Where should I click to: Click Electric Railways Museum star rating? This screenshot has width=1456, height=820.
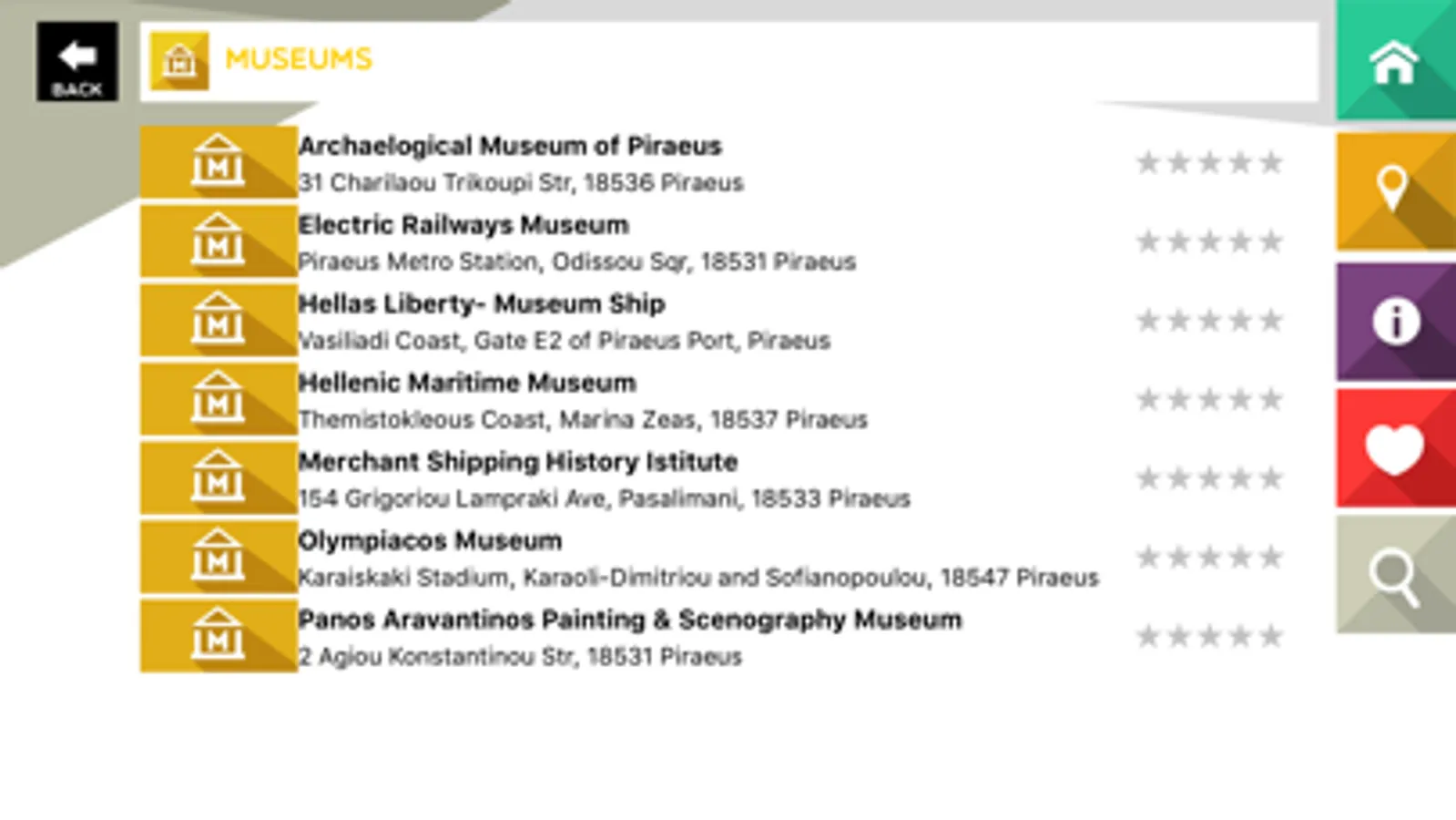[x=1209, y=241]
